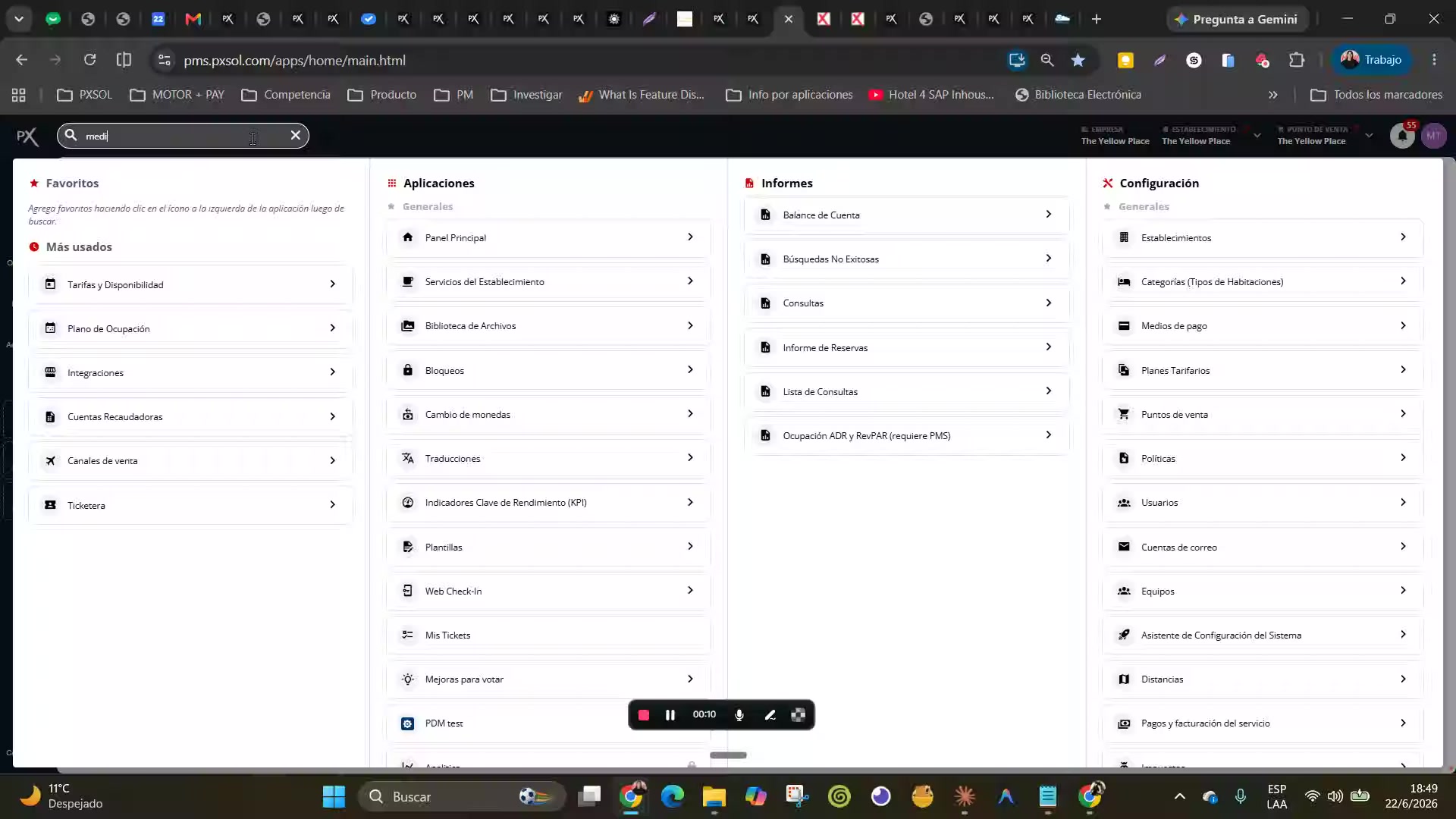1456x819 pixels.
Task: Expand the Servicios del Establecimiento chevron
Action: (690, 281)
